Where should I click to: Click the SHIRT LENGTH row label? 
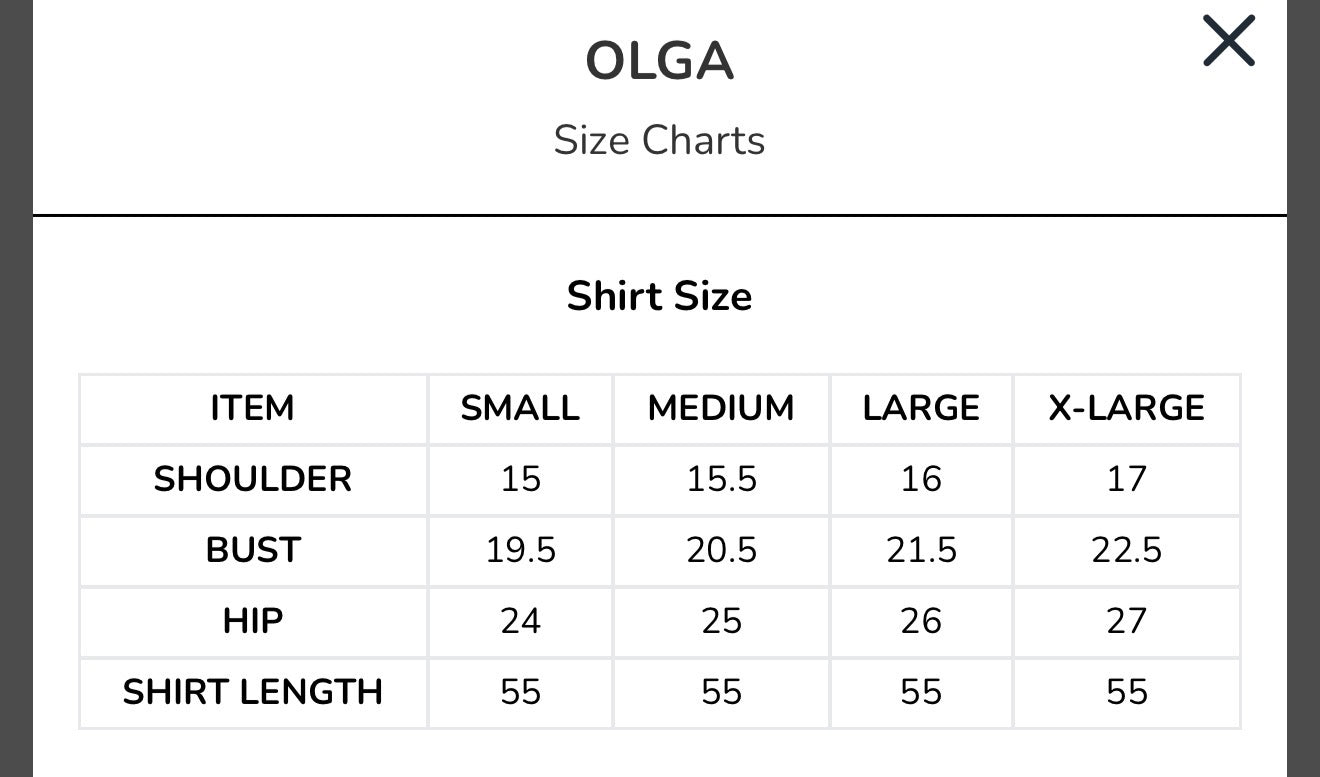pos(253,692)
